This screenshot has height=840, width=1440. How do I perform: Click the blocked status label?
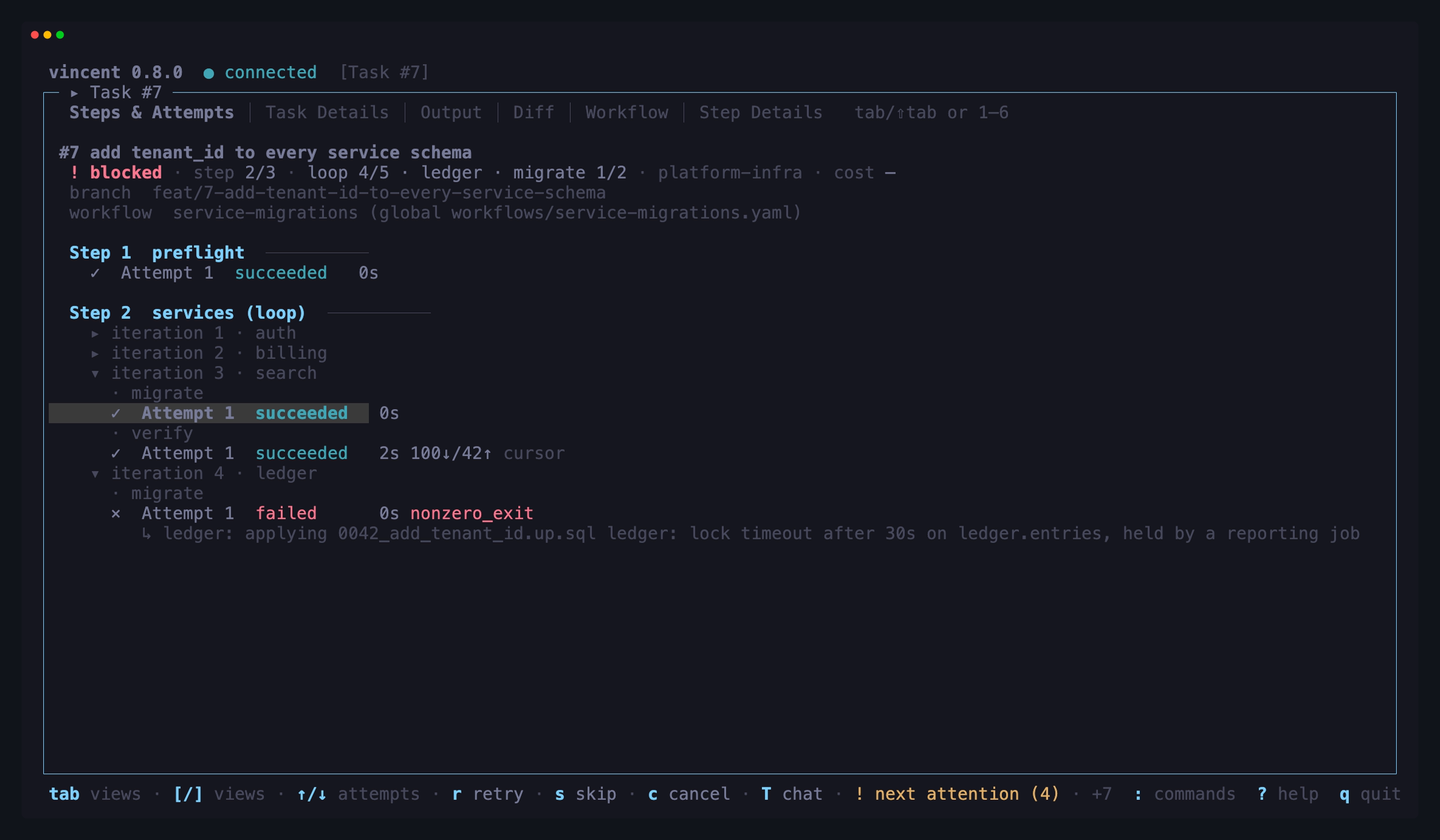125,173
